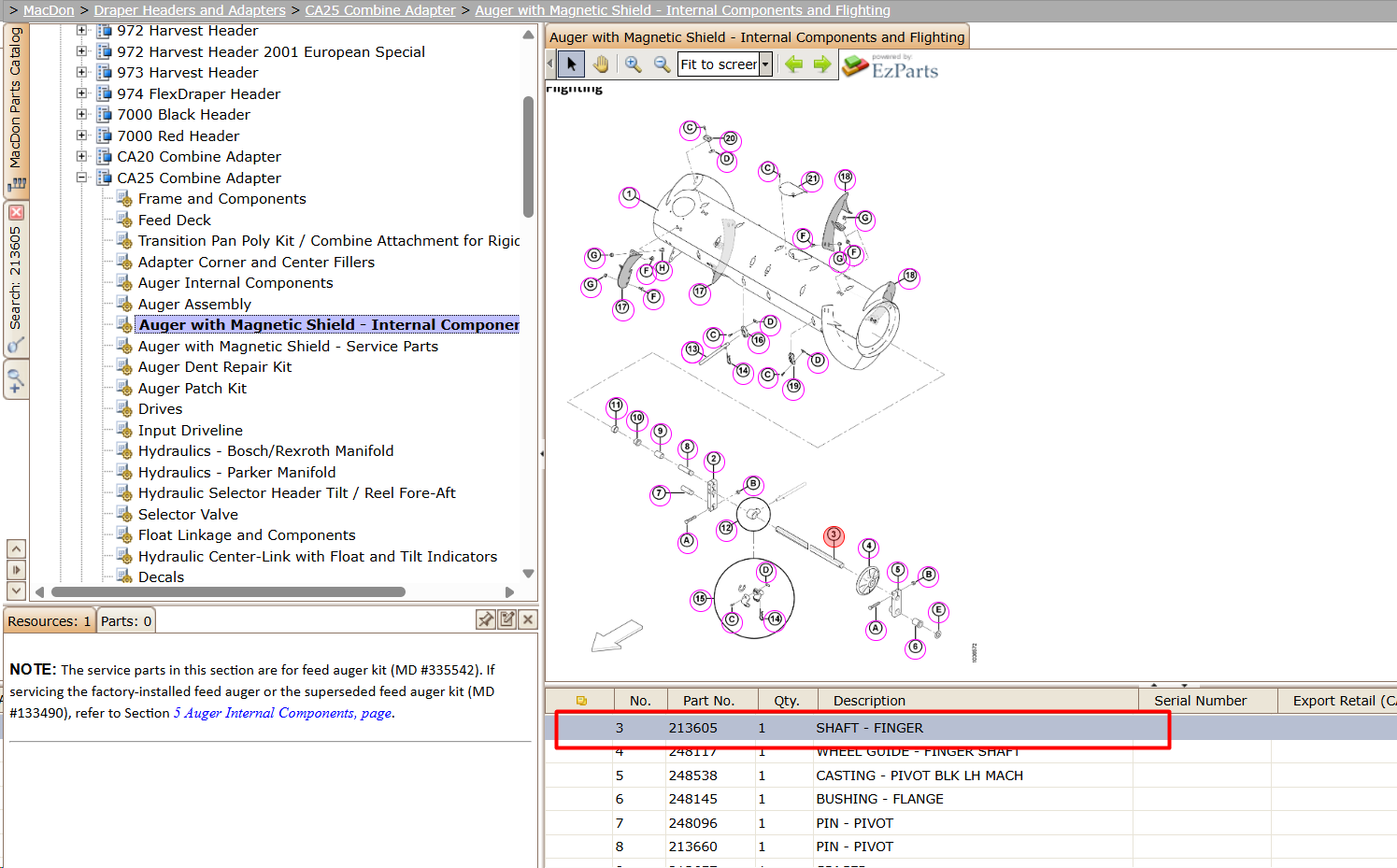
Task: Collapse the CA25 Combine Adapter node
Action: coord(81,178)
